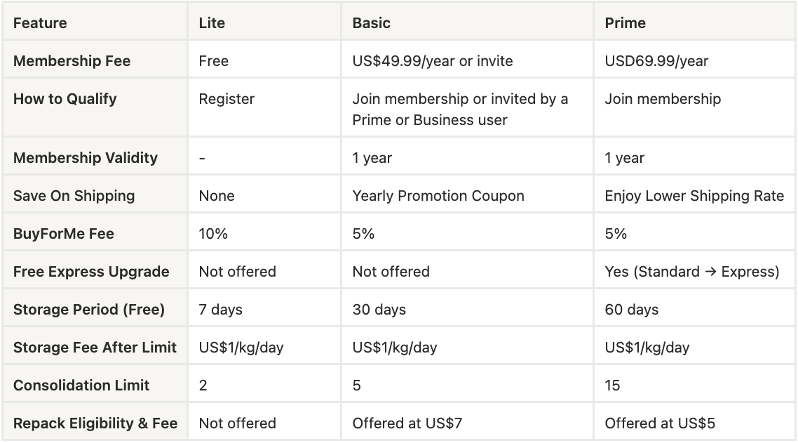Screen dimensions: 798x442
Task: Click the USD69.99/year price cell
Action: [656, 61]
